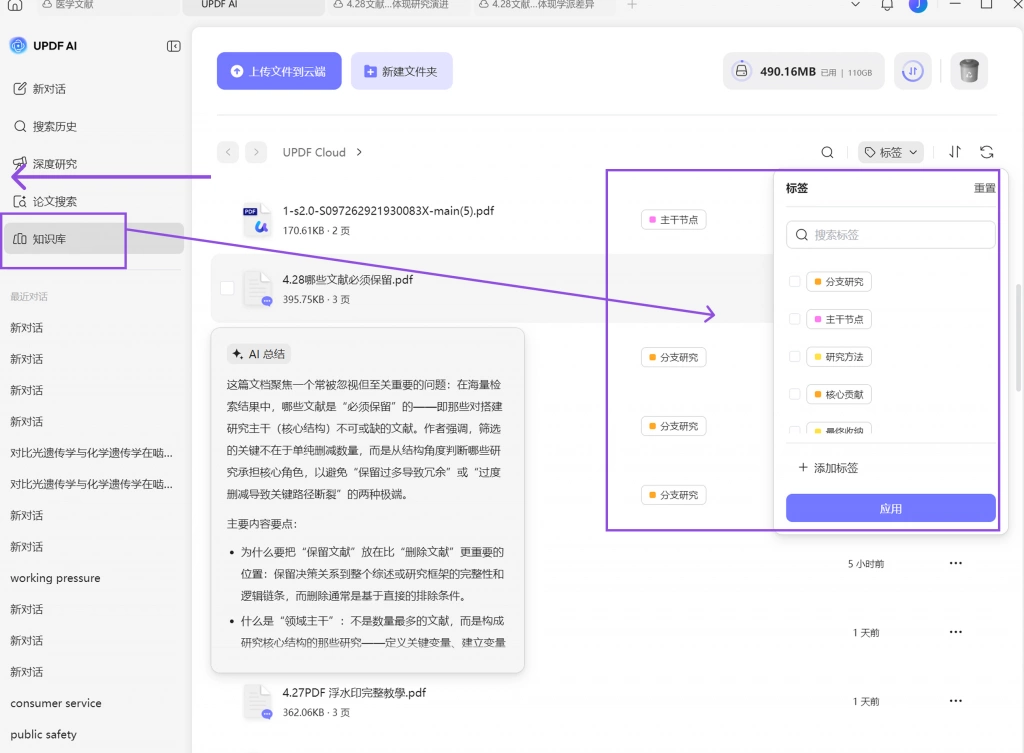The height and width of the screenshot is (753, 1024).
Task: Check the 分支研究 tag checkbox
Action: tap(794, 281)
